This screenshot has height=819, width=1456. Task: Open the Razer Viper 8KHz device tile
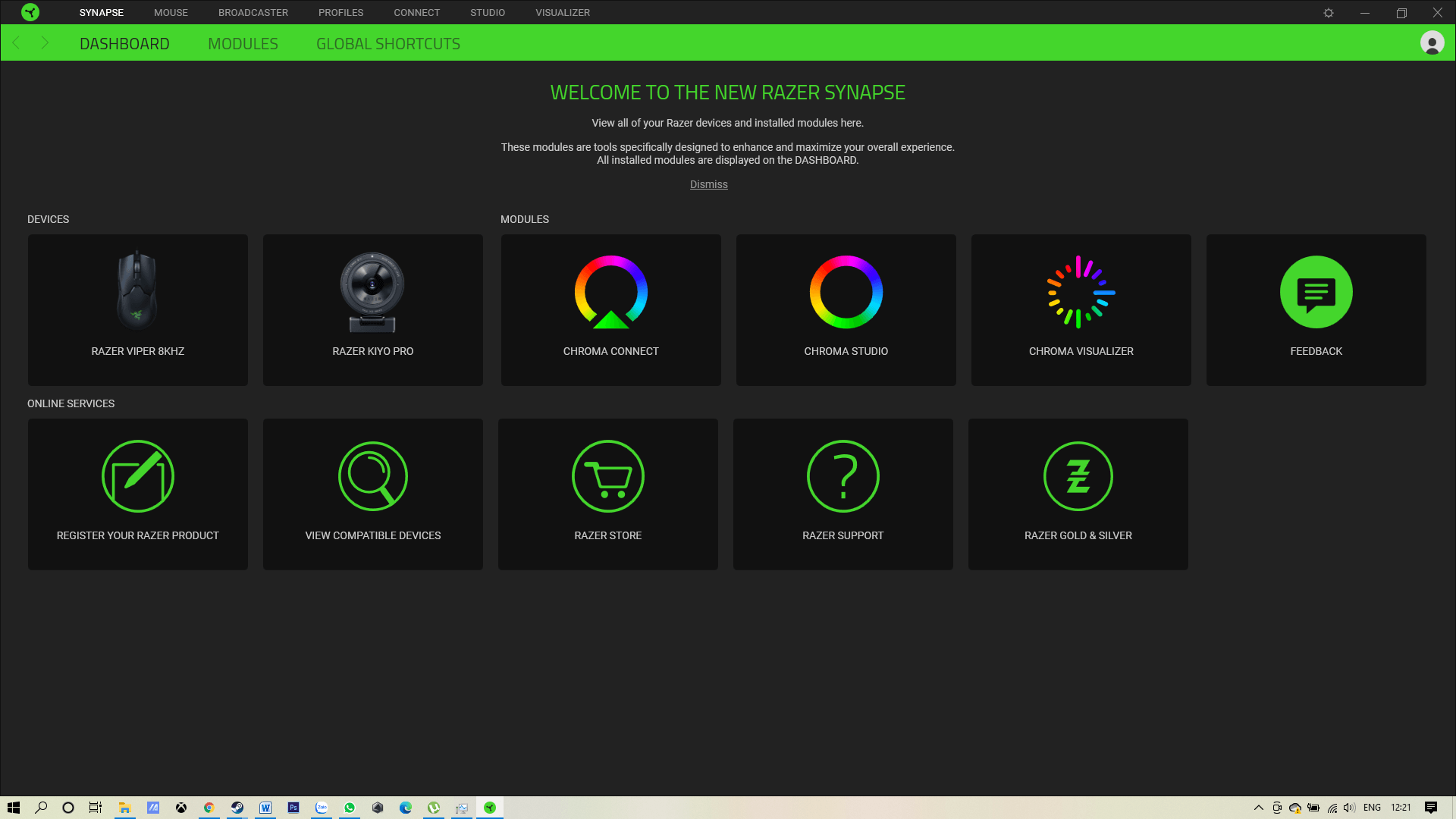(x=138, y=310)
